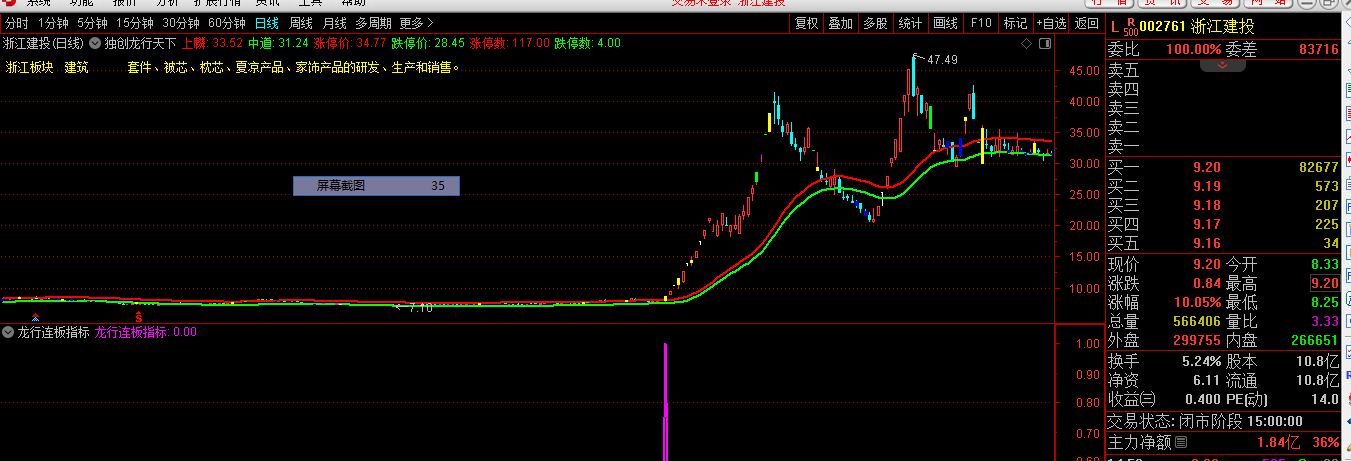
Task: Expand the 更多 more periods menu
Action: (416, 23)
